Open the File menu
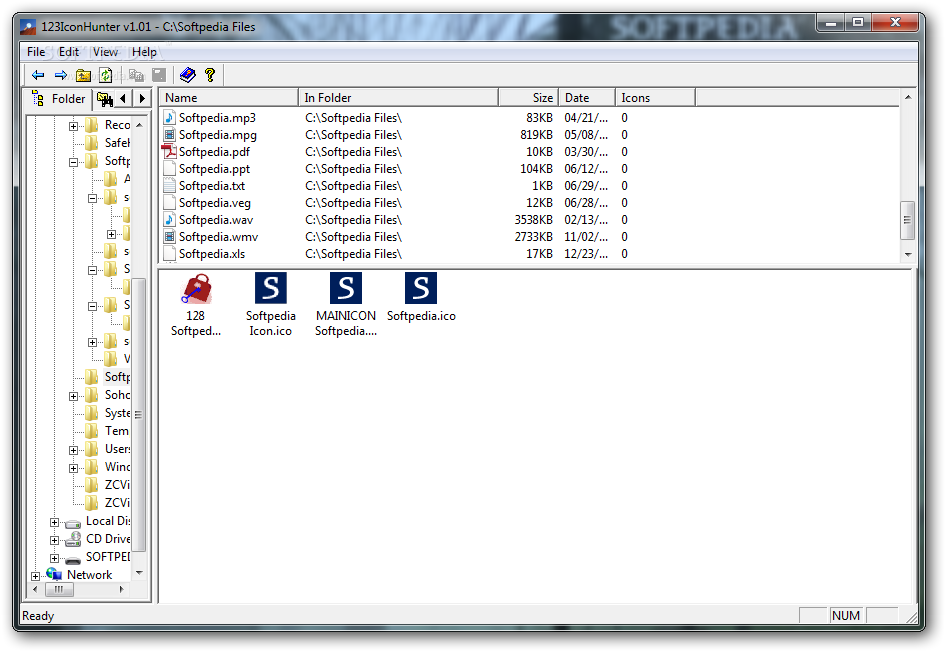The height and width of the screenshot is (652, 946). [36, 52]
